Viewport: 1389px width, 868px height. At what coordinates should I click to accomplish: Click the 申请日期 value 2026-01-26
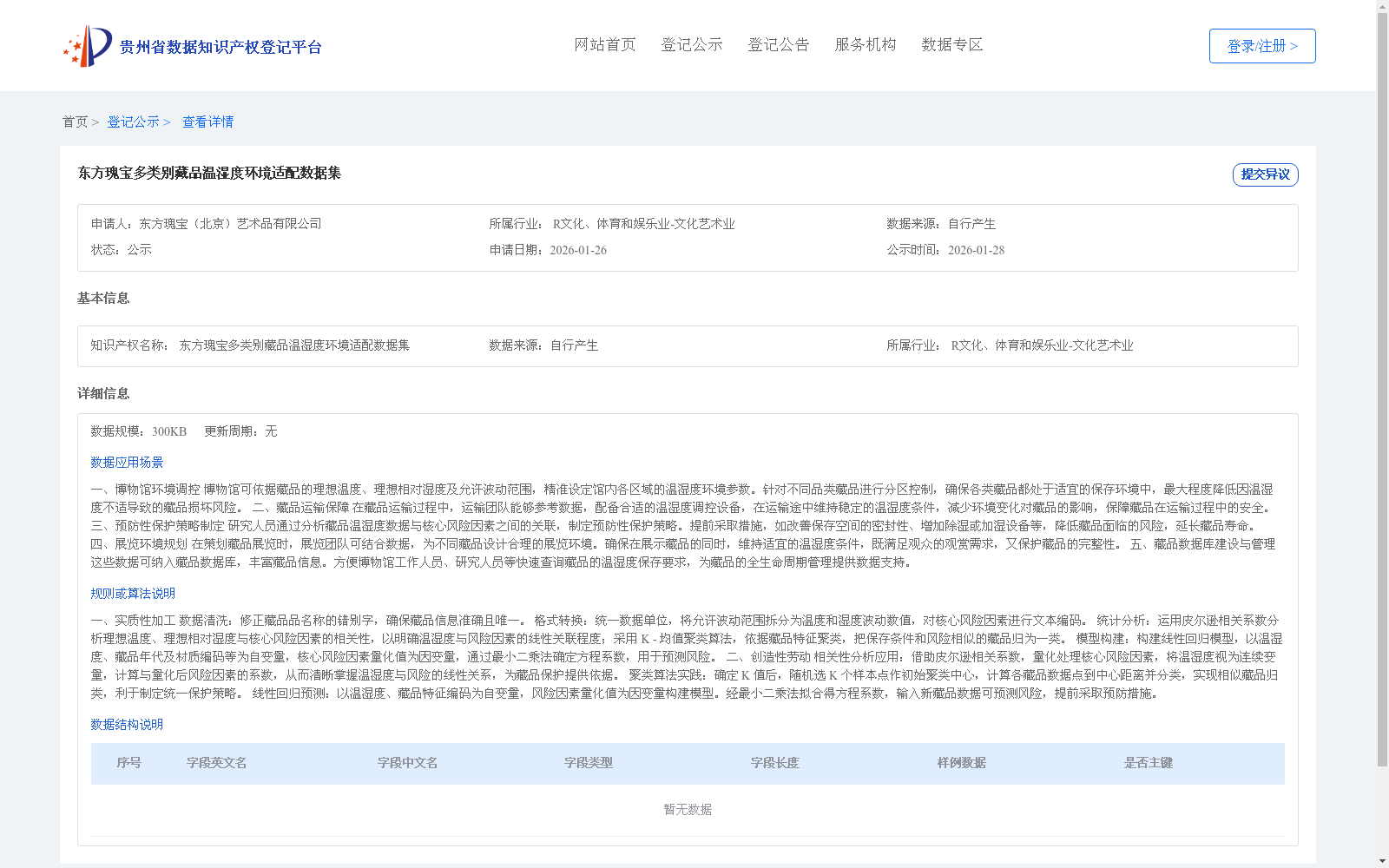point(578,250)
